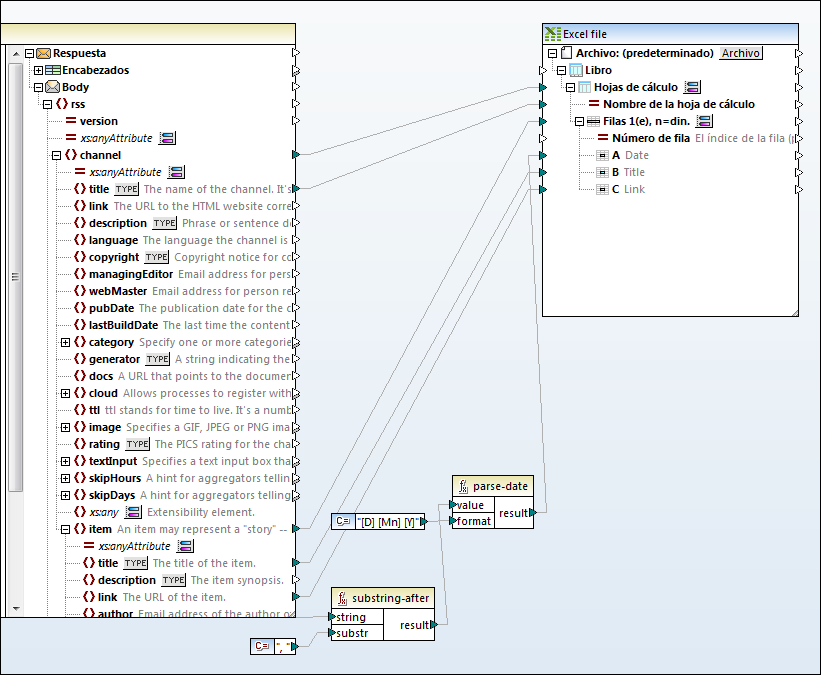Click the Libro workbook icon

(577, 70)
